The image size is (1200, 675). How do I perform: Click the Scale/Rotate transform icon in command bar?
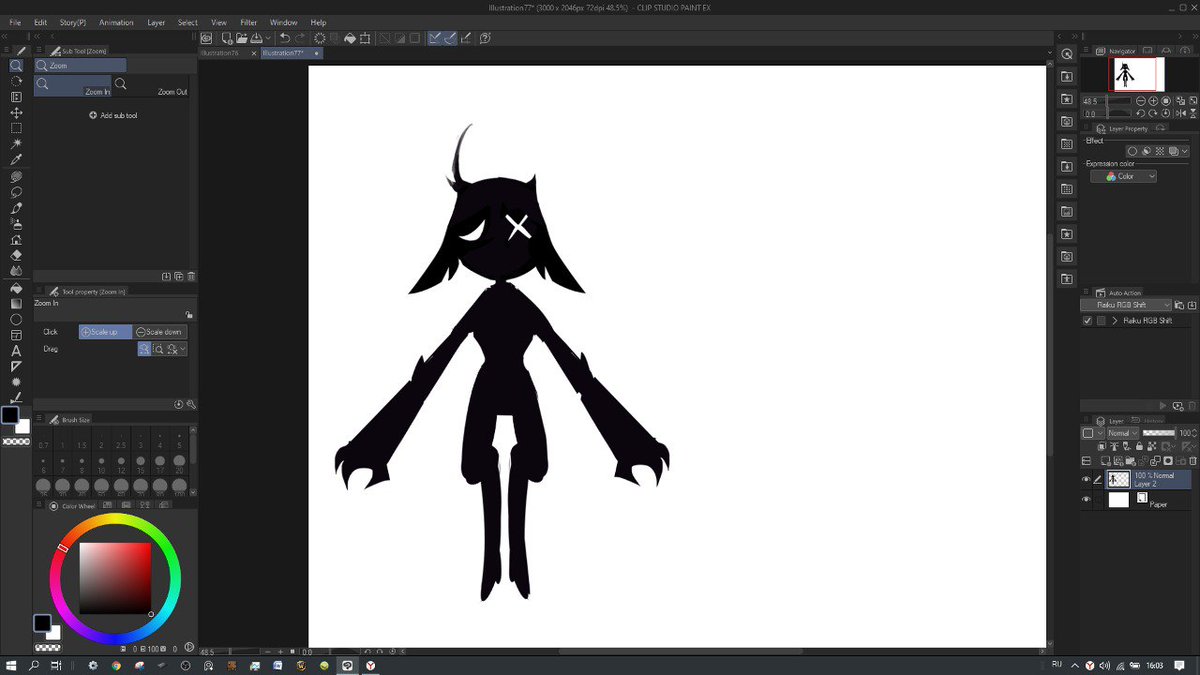coord(366,38)
